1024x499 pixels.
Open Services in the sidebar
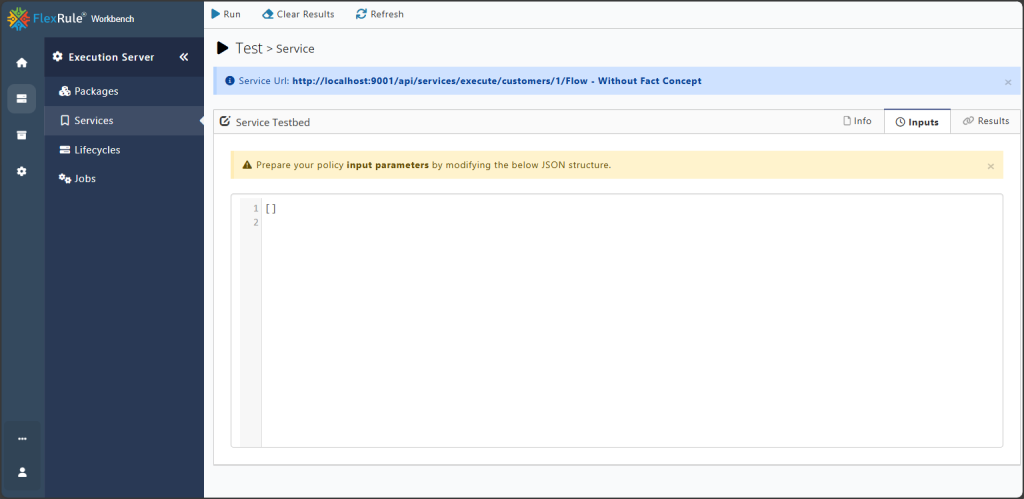pyautogui.click(x=124, y=120)
